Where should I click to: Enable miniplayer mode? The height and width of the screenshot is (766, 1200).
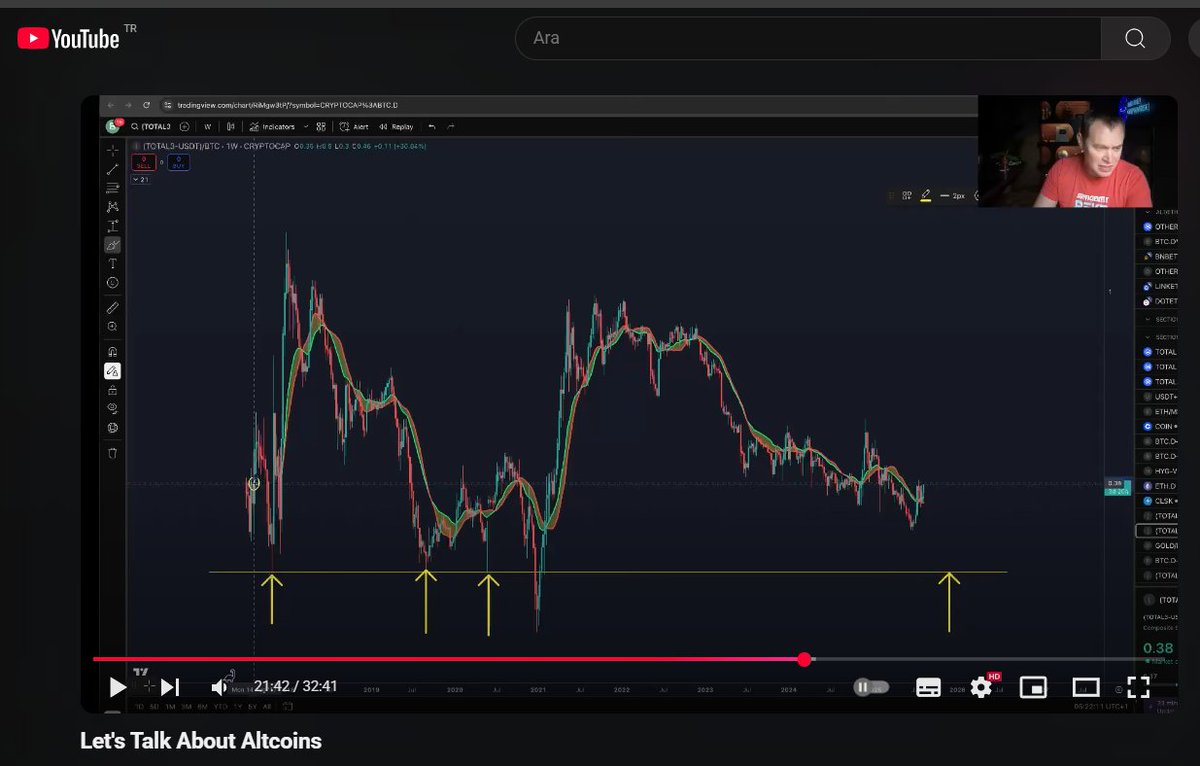point(1033,687)
